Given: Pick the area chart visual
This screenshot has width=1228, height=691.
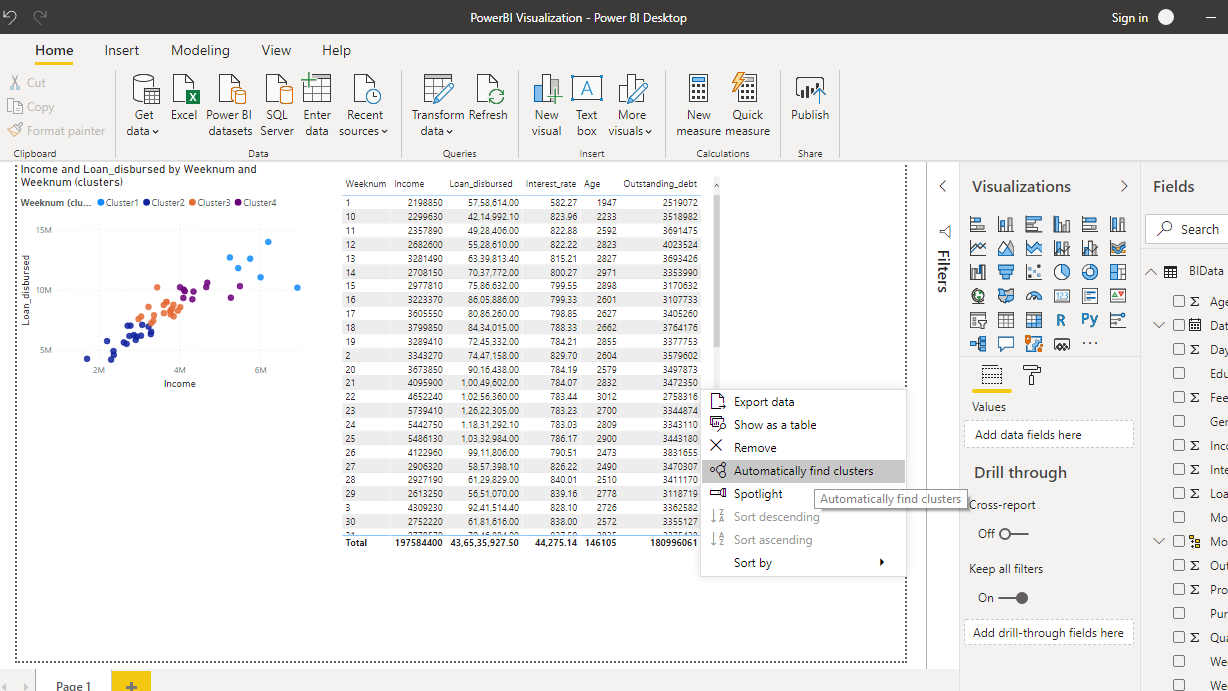Looking at the screenshot, I should (x=1006, y=248).
